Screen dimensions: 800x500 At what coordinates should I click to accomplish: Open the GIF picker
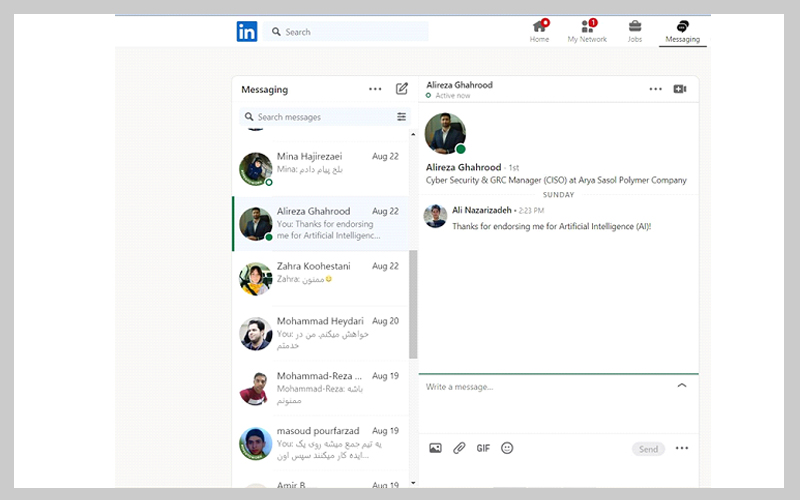click(483, 448)
